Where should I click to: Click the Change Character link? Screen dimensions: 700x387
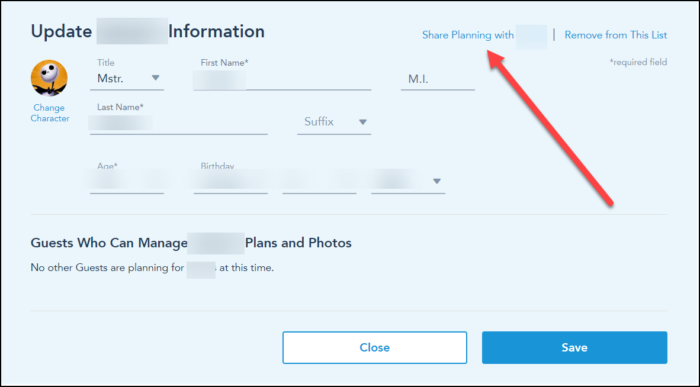tap(50, 113)
